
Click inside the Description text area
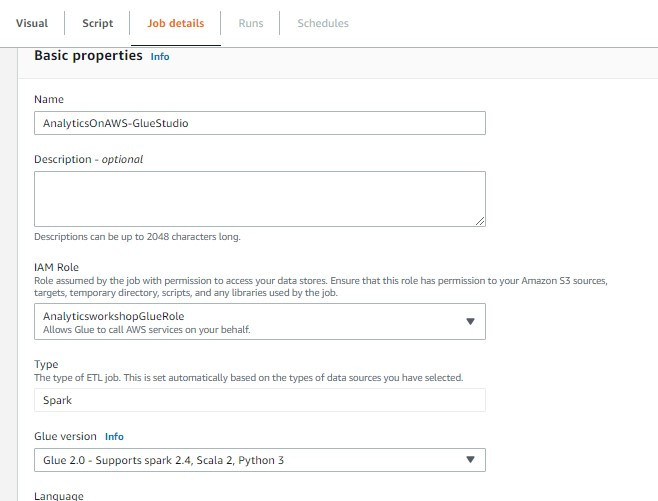[x=259, y=198]
